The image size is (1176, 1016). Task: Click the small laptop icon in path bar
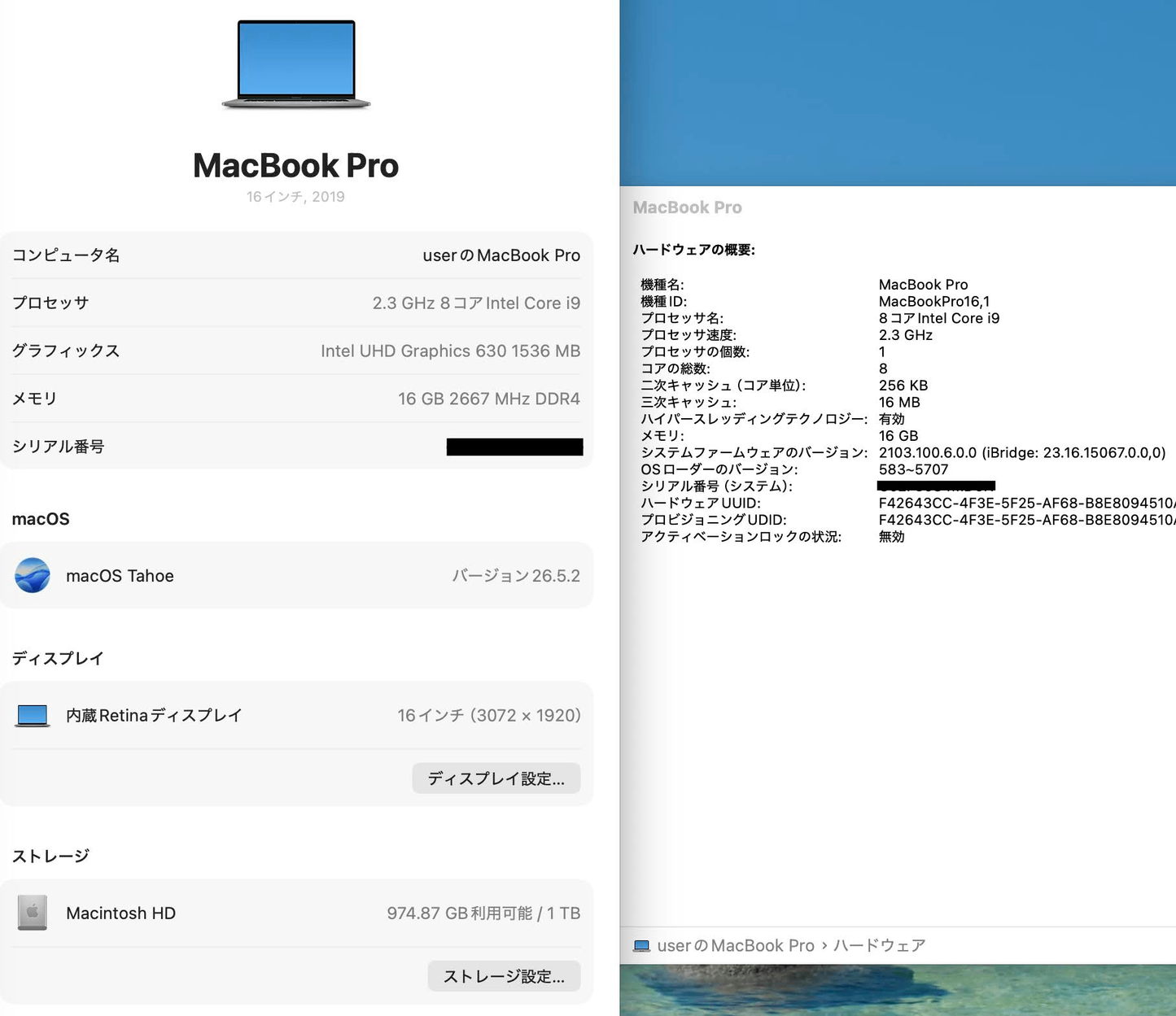point(641,946)
